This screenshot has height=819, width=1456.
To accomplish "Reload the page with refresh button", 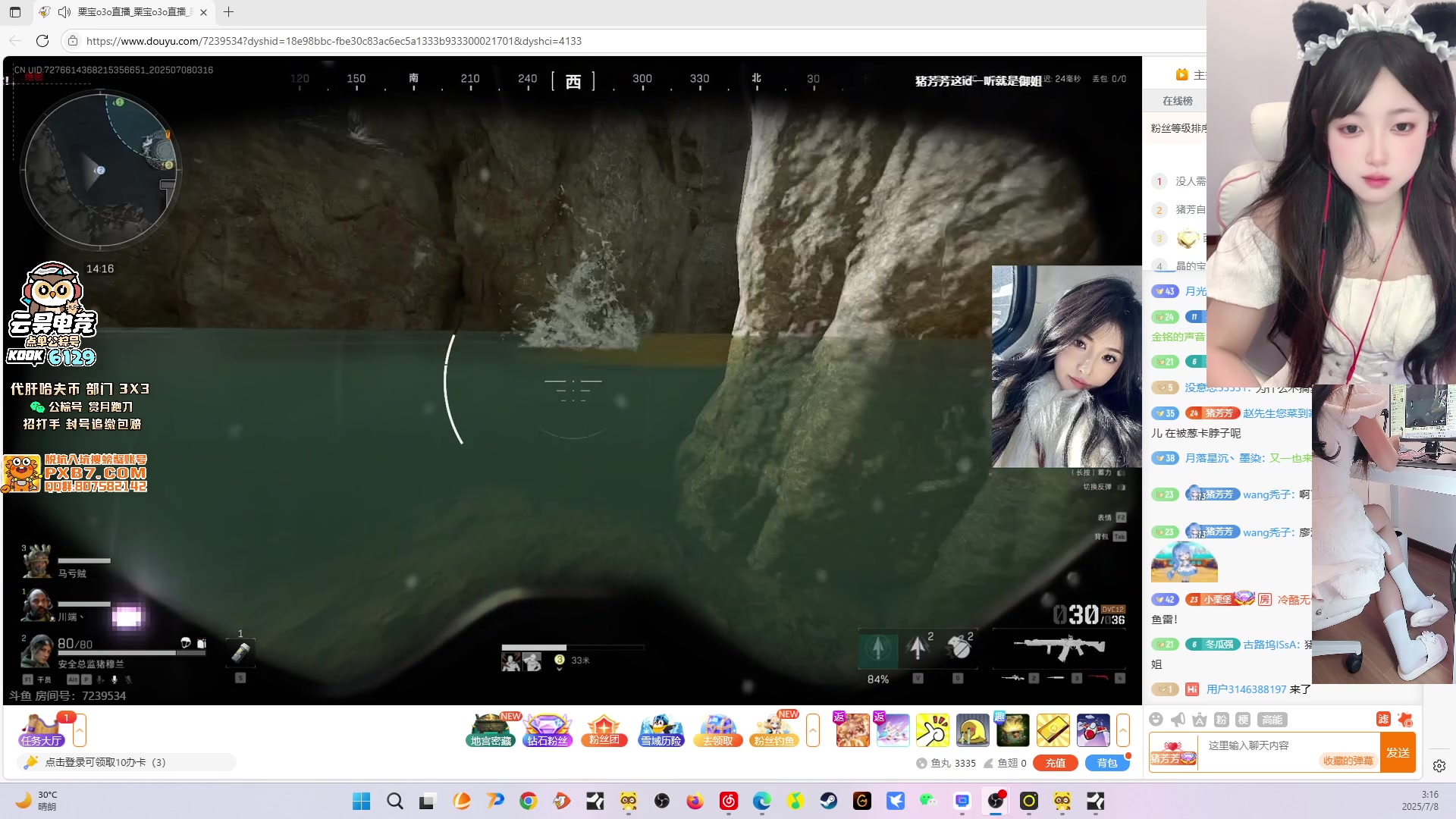I will pos(42,41).
